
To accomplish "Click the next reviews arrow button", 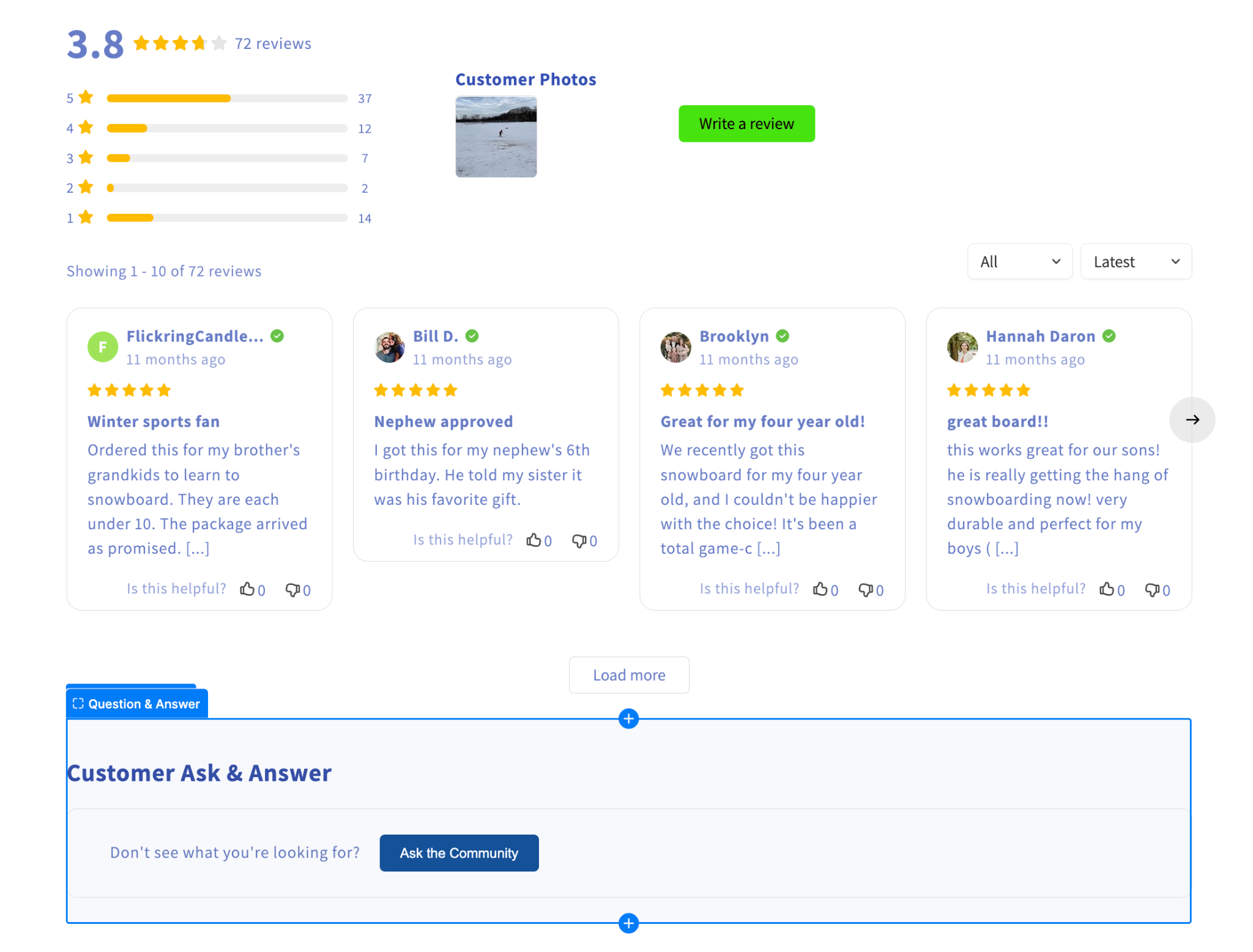I will pyautogui.click(x=1192, y=420).
